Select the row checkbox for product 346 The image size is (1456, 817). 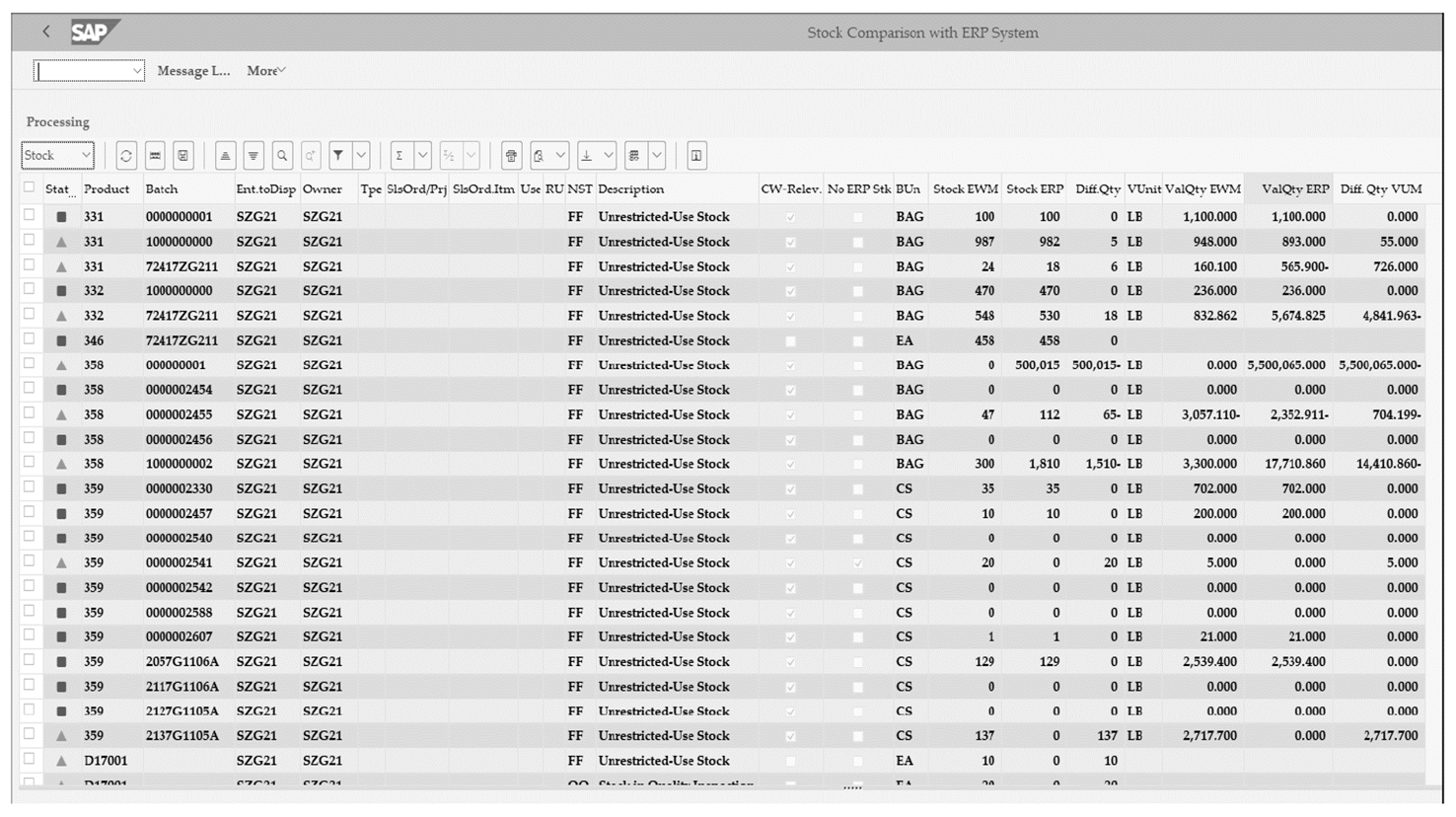(29, 340)
